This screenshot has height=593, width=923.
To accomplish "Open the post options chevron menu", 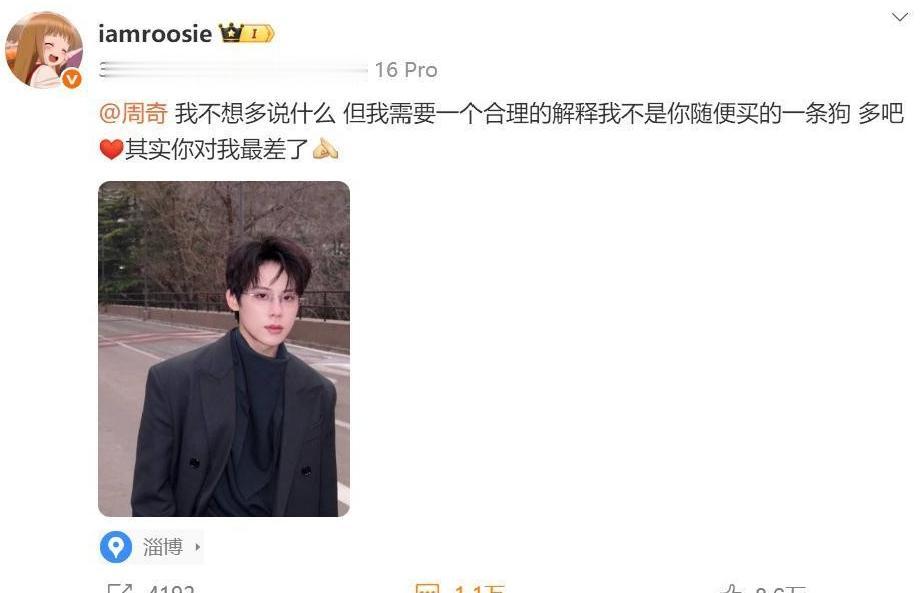I will coord(899,17).
